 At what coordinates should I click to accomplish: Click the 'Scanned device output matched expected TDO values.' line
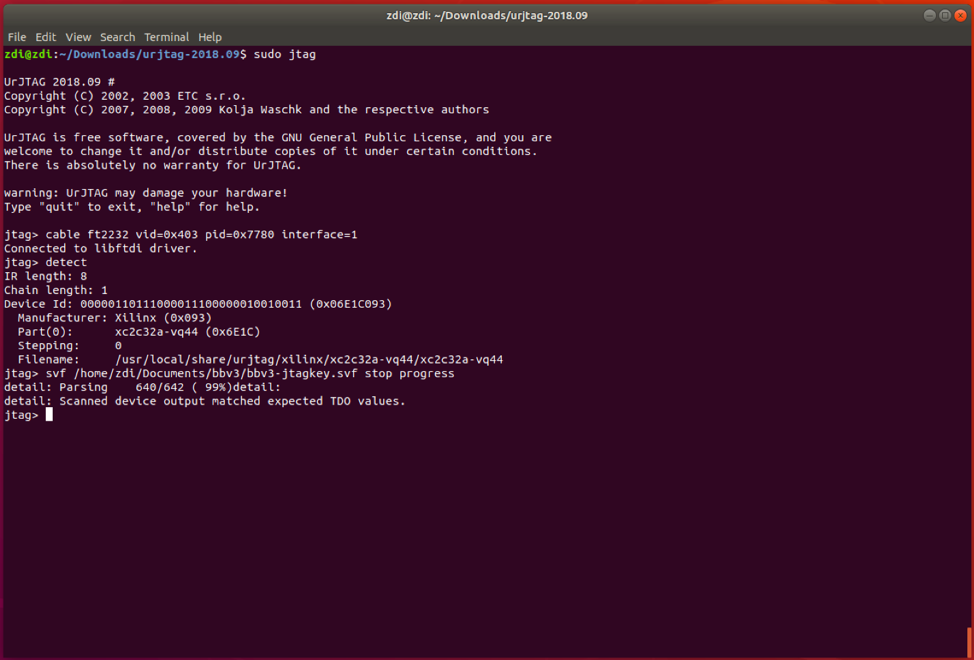pyautogui.click(x=204, y=401)
